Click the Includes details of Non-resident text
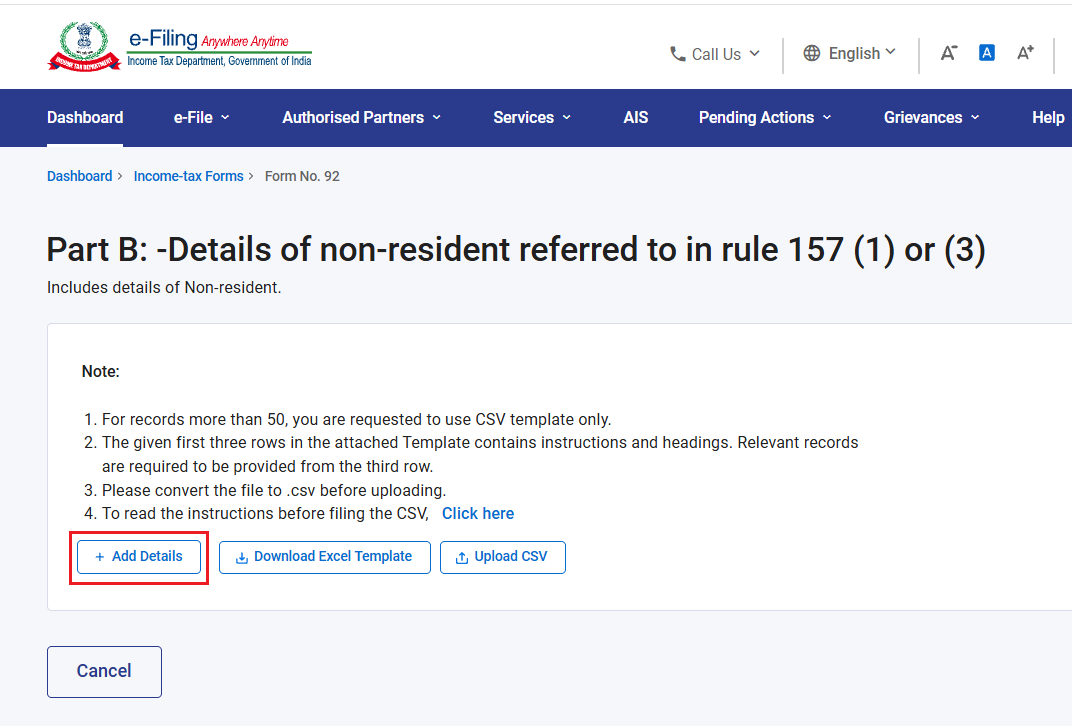The width and height of the screenshot is (1072, 726). coord(164,288)
